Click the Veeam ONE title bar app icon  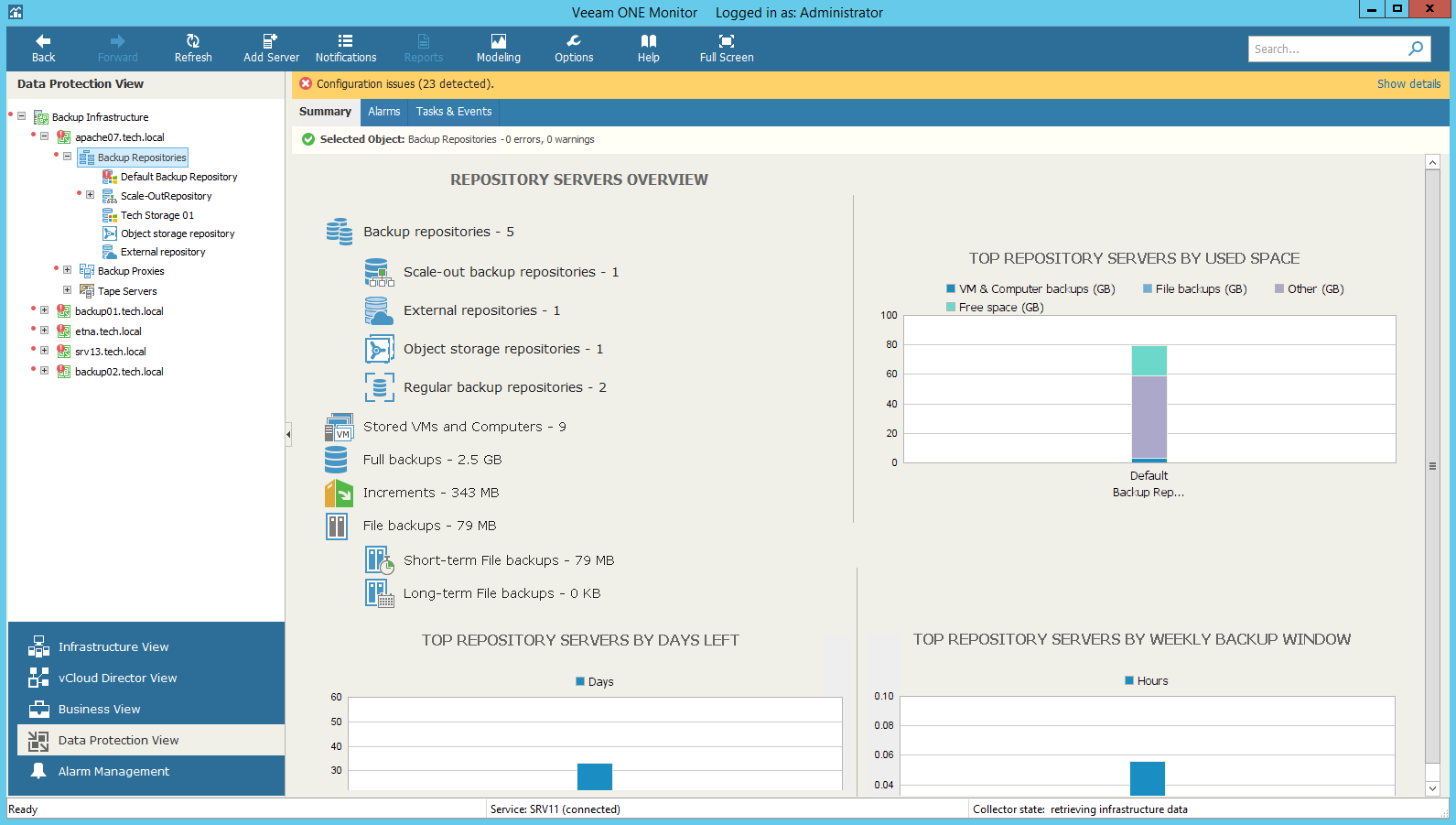click(15, 12)
